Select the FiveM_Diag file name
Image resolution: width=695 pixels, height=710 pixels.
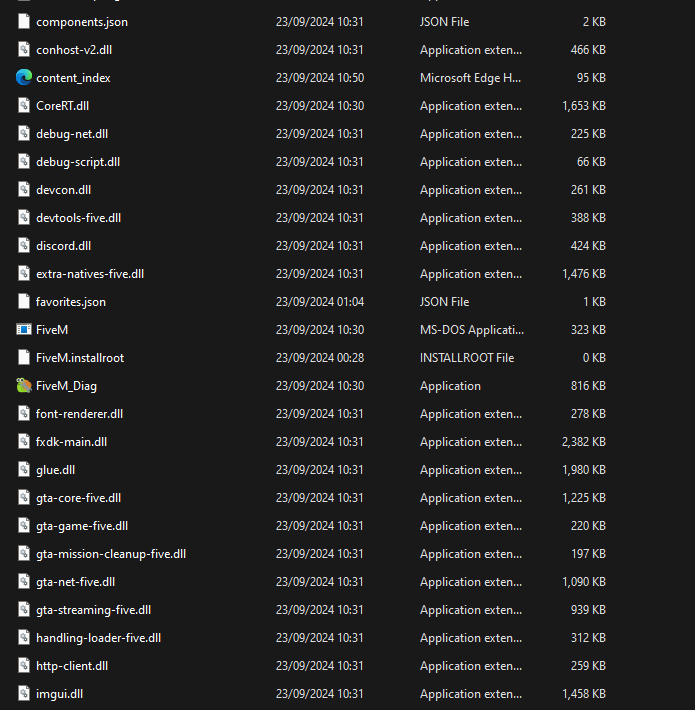66,386
